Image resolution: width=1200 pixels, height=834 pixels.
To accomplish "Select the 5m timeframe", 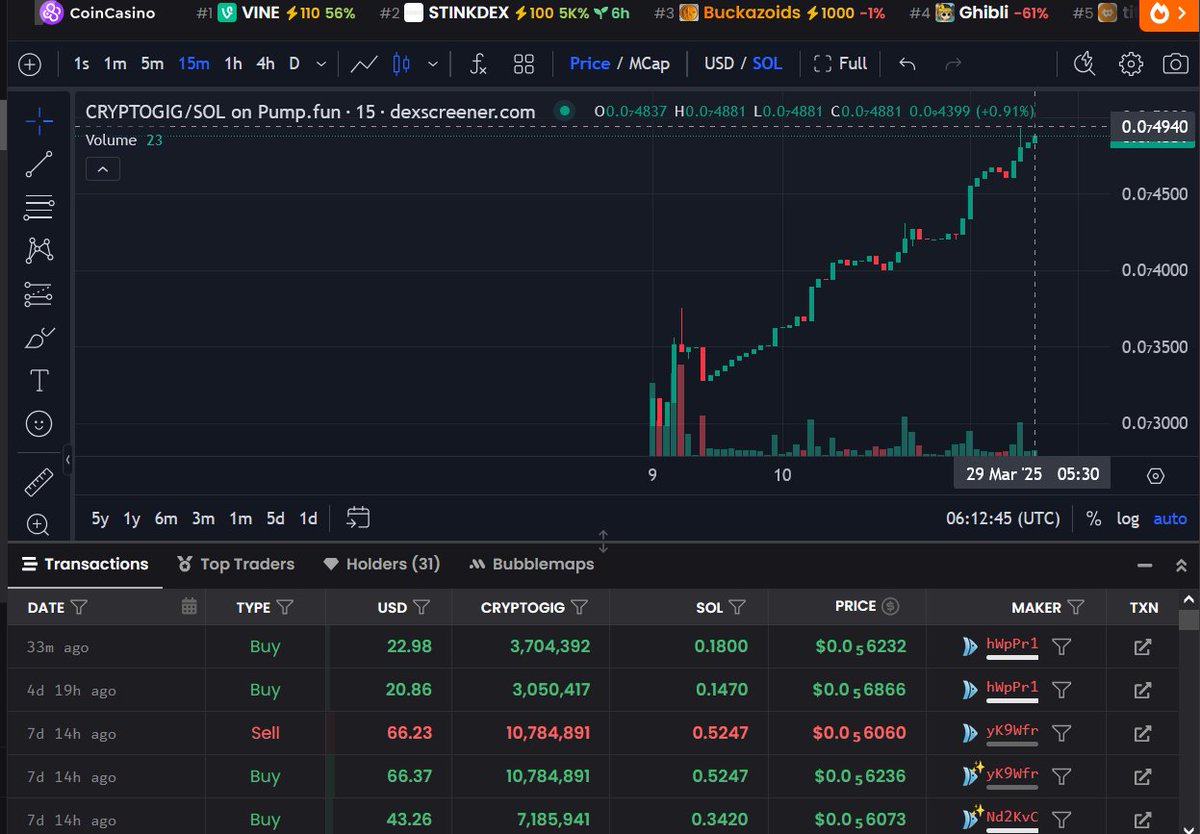I will coord(152,63).
